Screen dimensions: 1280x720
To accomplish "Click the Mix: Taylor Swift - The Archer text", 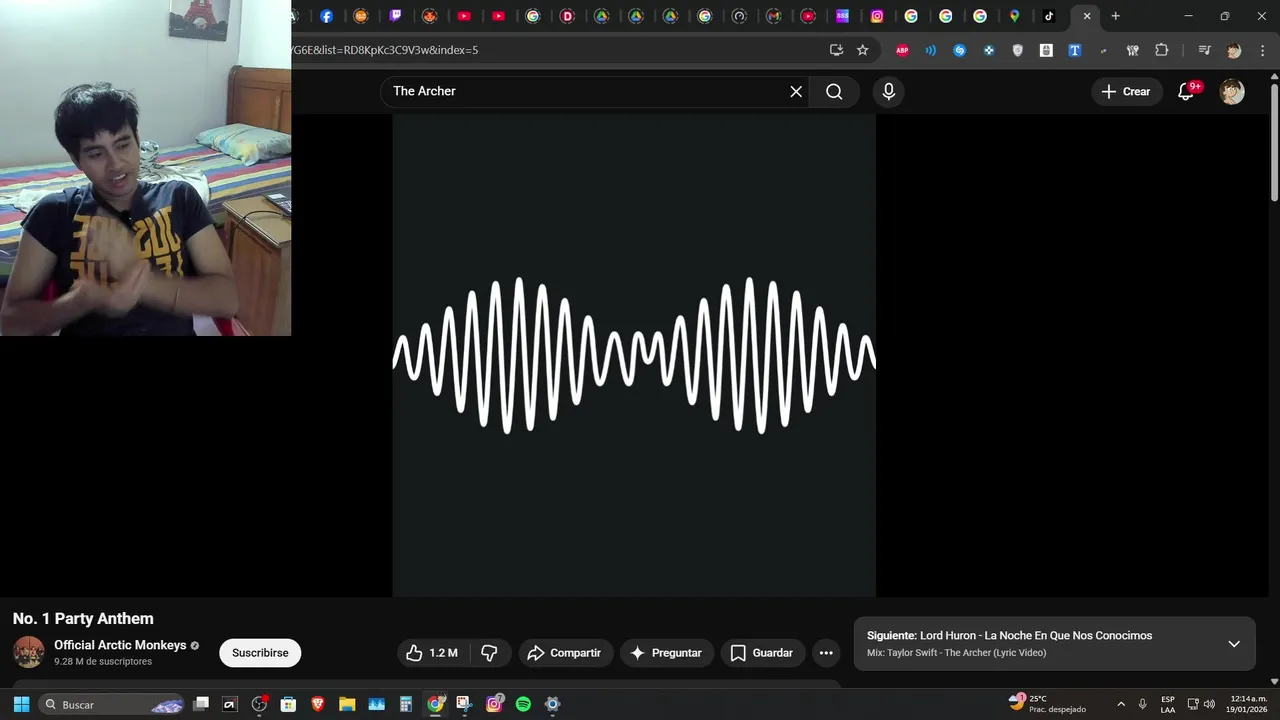I will click(x=956, y=653).
